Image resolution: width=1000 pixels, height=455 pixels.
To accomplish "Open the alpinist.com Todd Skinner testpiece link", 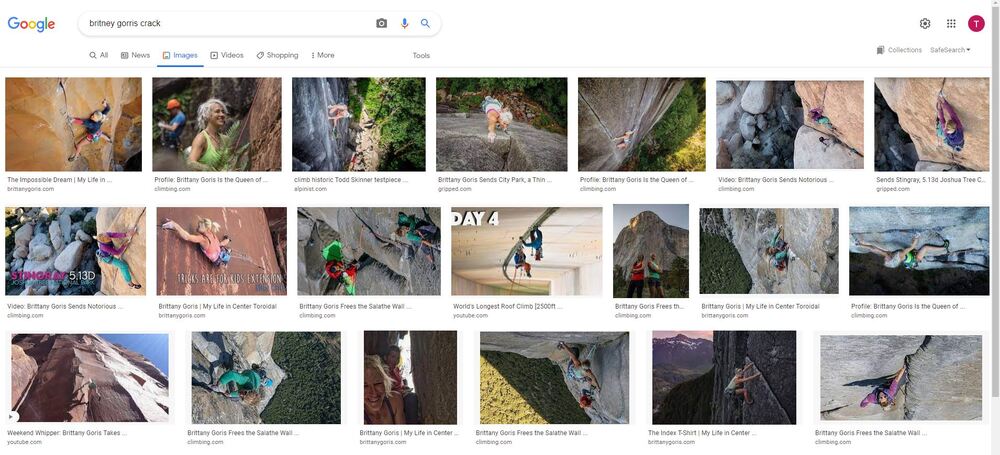I will [x=351, y=180].
